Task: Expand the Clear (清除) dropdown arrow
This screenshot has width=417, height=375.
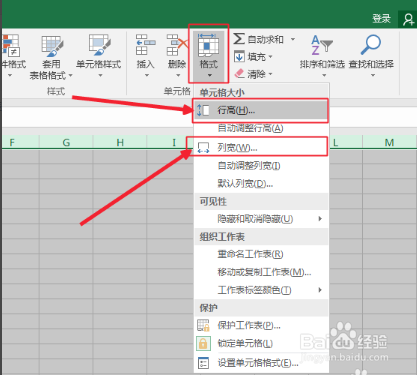Action: 270,74
